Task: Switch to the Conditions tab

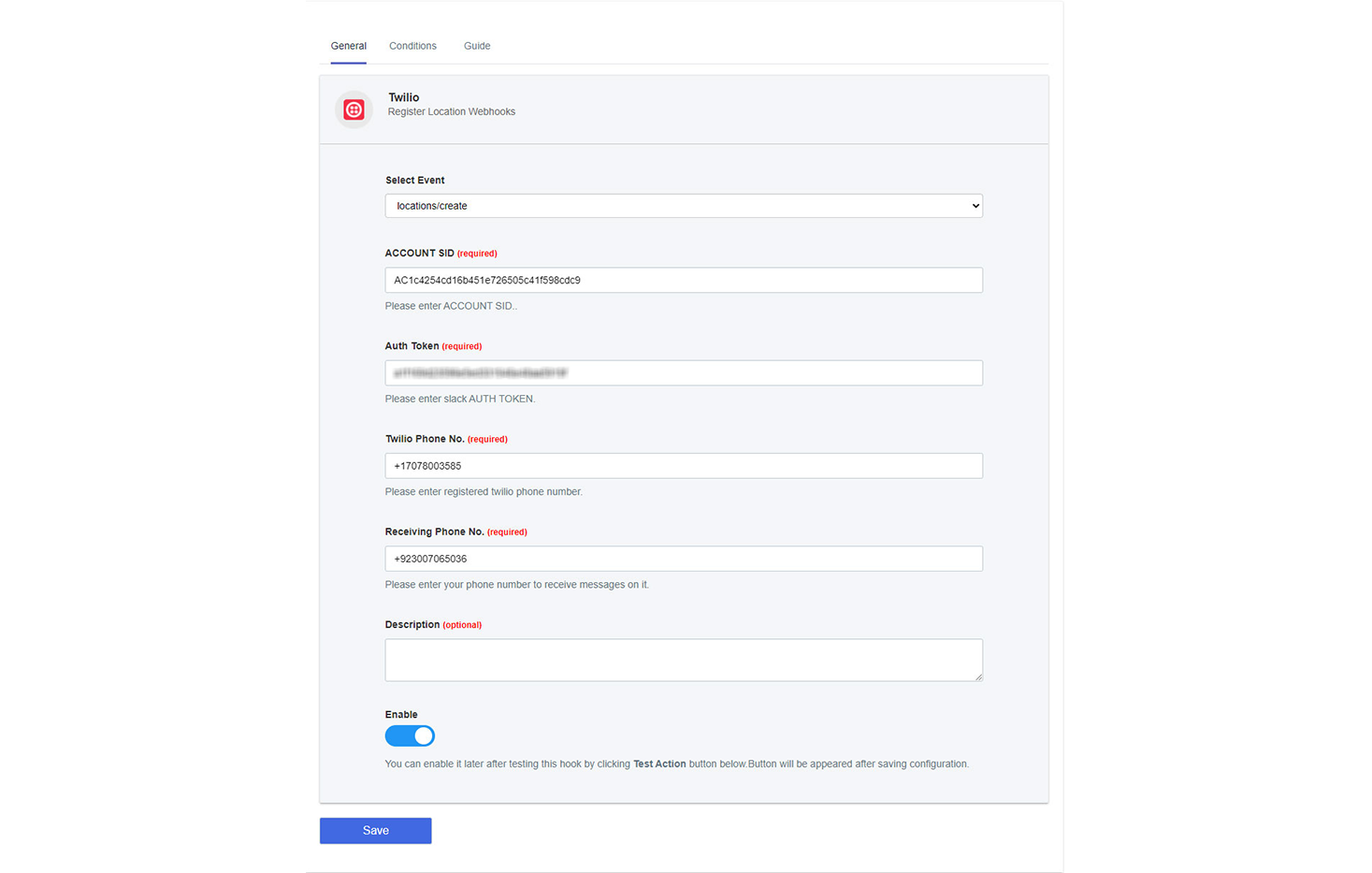Action: (412, 46)
